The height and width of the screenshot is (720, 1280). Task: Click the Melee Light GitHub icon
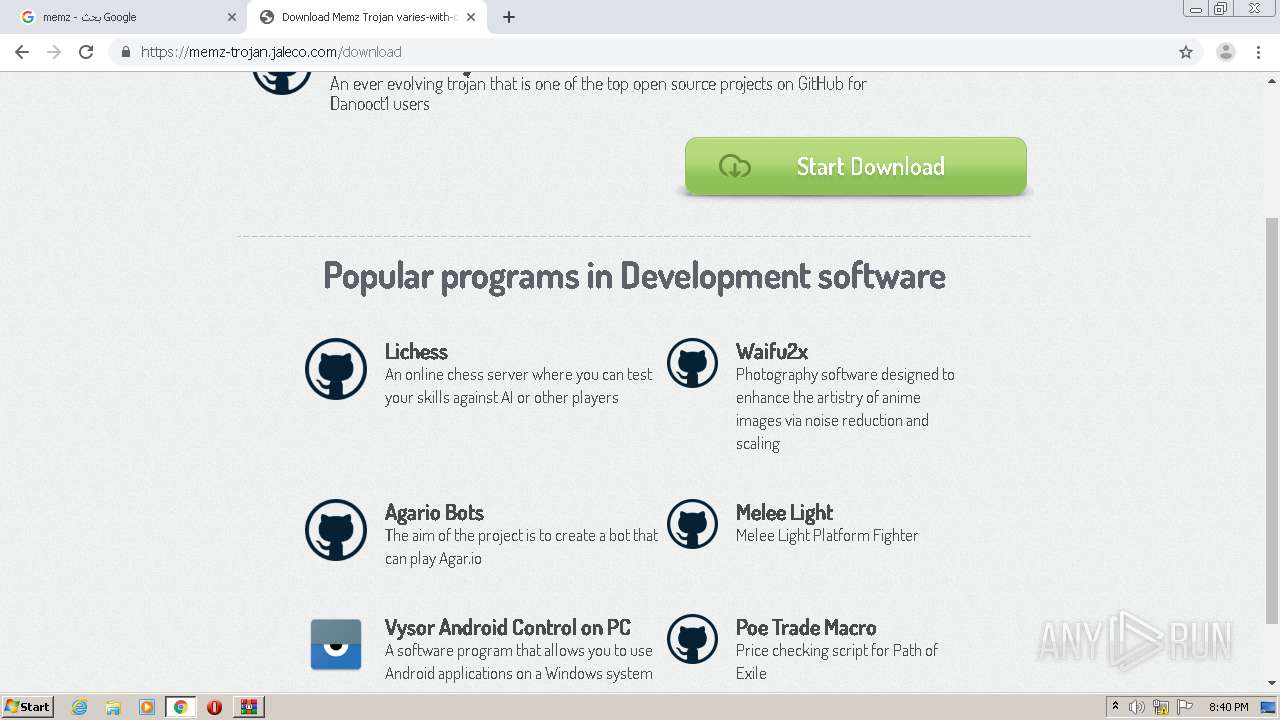coord(692,524)
